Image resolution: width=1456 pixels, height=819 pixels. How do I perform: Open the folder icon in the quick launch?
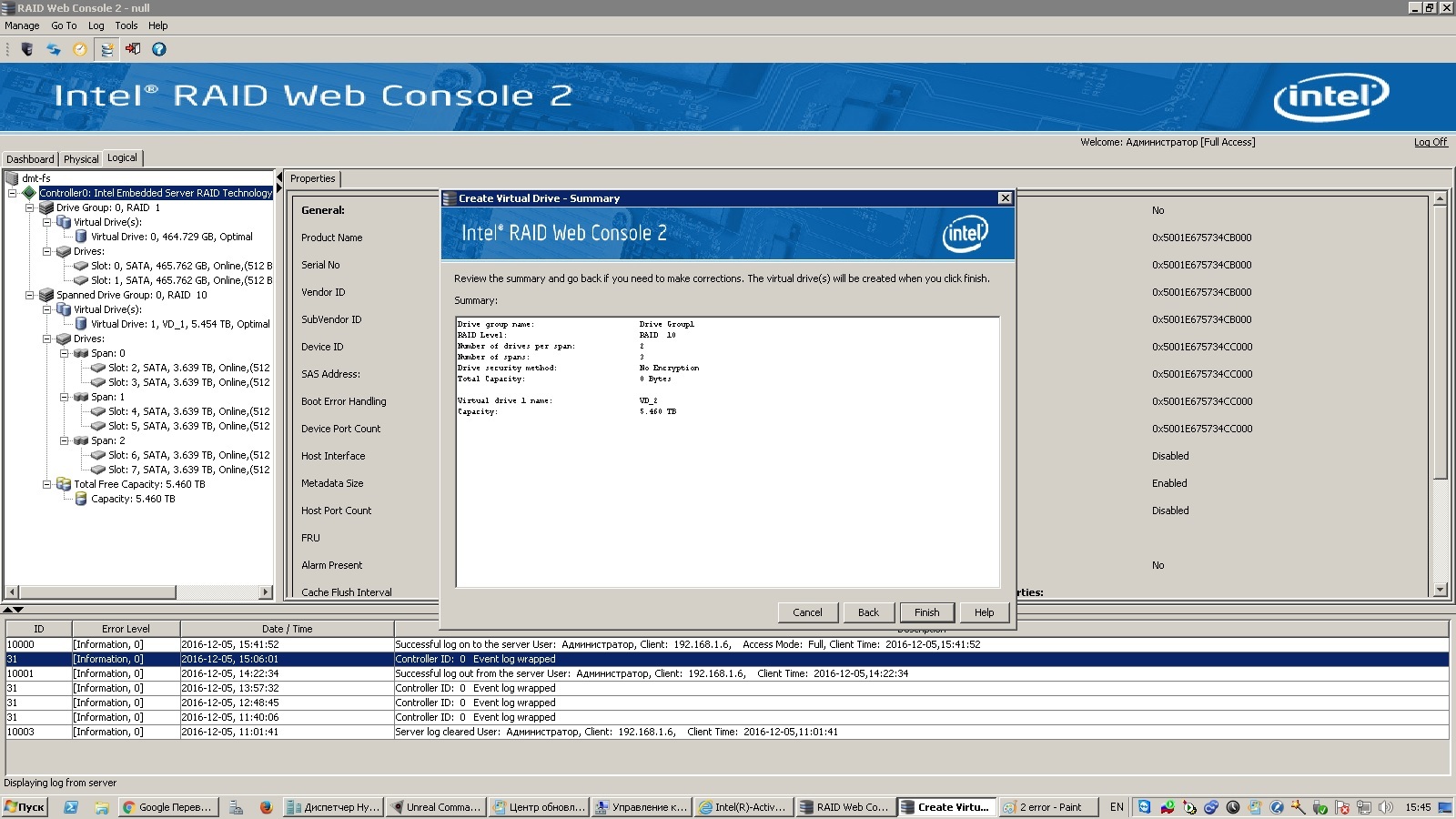101,807
